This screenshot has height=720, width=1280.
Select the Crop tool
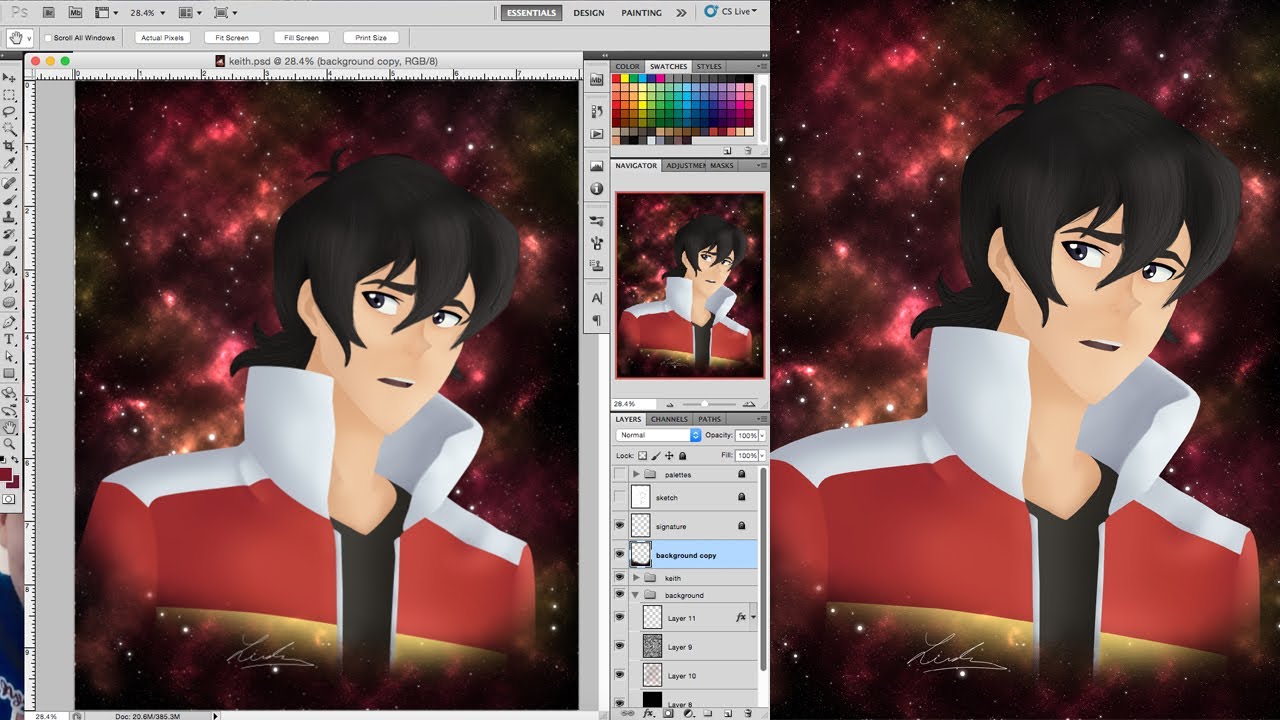[9, 146]
